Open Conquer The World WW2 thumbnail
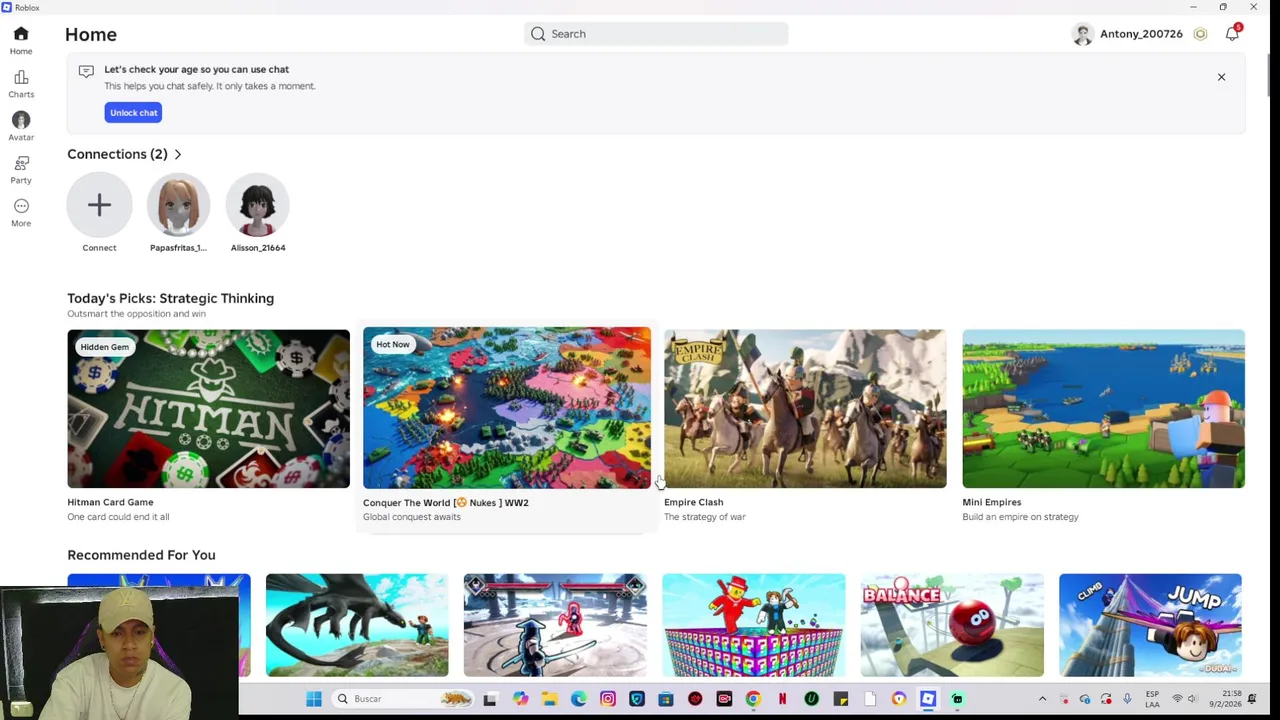 [x=506, y=407]
